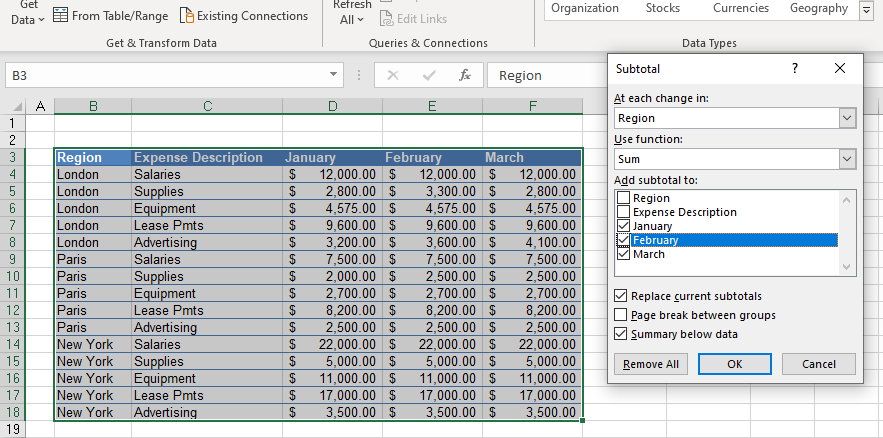The image size is (883, 438).
Task: Click the Subtotal dialog help question mark
Action: [x=795, y=68]
